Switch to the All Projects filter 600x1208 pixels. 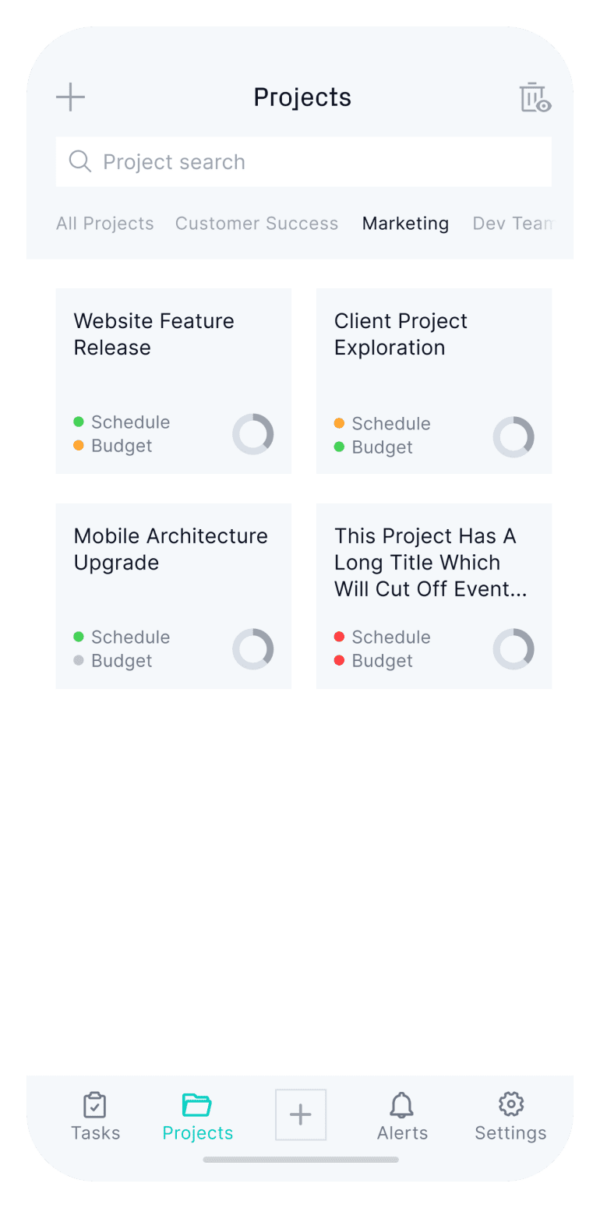pyautogui.click(x=104, y=223)
